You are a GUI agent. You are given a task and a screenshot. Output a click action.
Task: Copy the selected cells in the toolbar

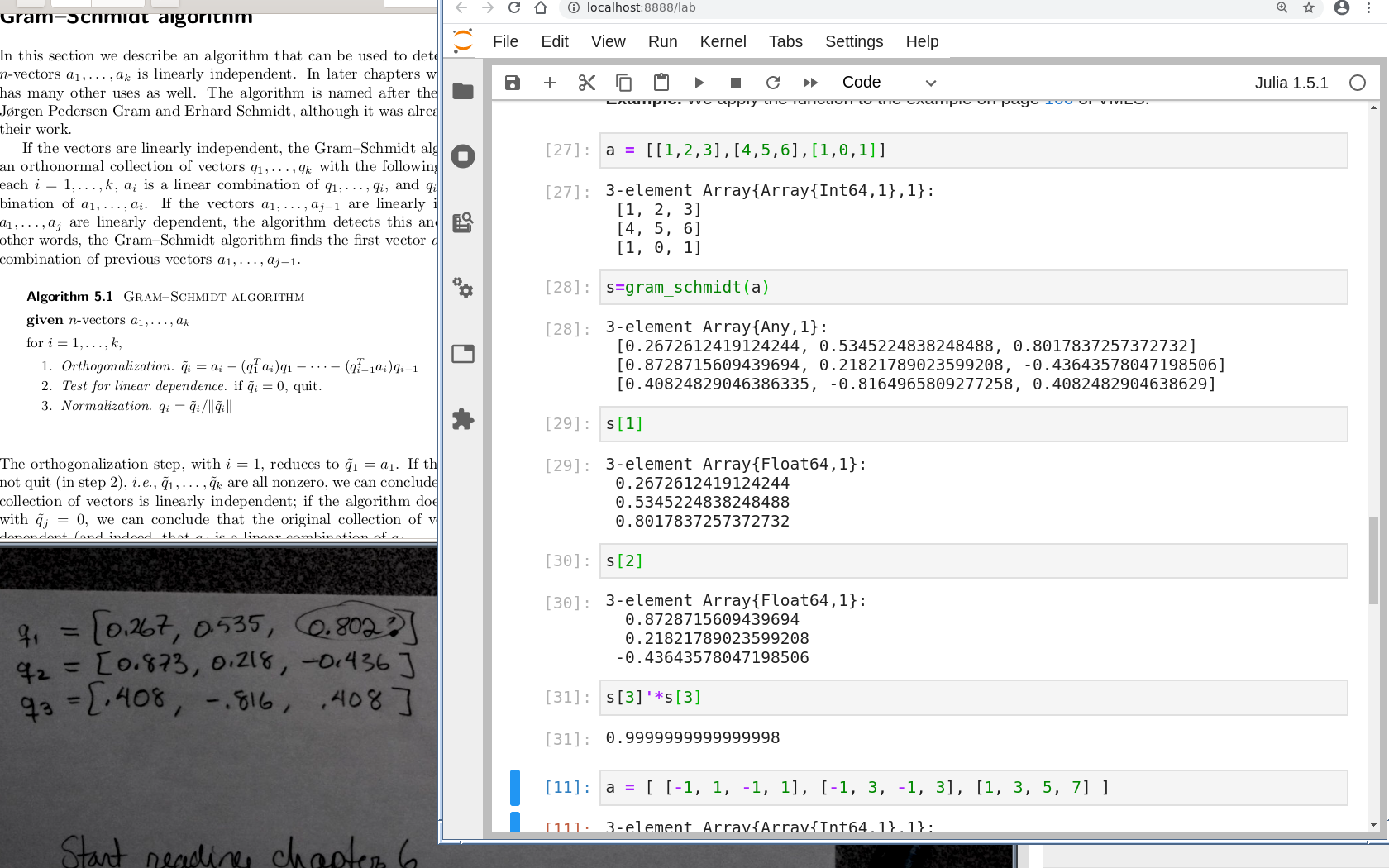click(x=624, y=83)
